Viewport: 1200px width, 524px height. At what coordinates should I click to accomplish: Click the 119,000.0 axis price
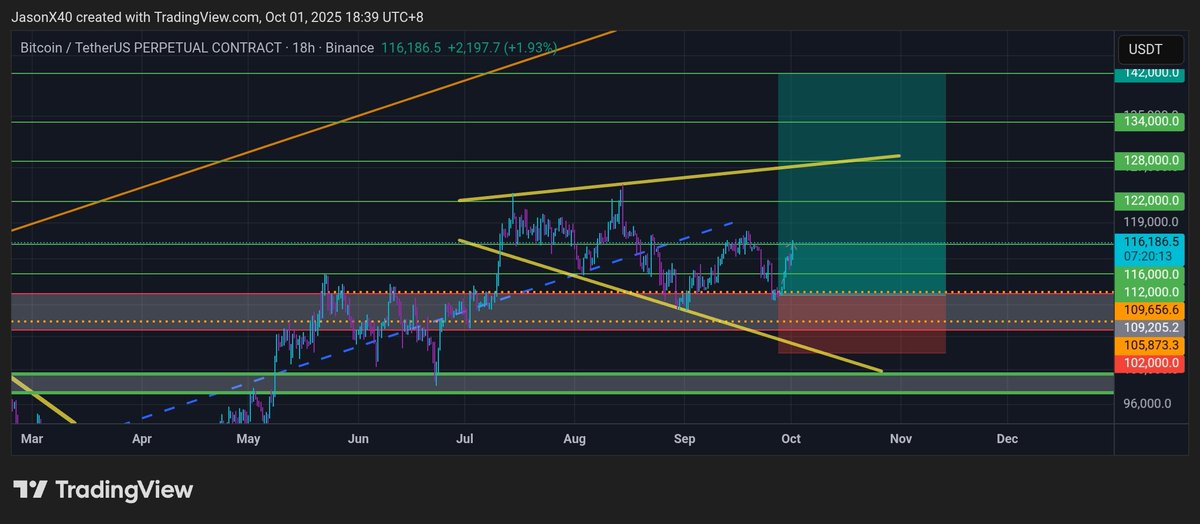pyautogui.click(x=1152, y=222)
